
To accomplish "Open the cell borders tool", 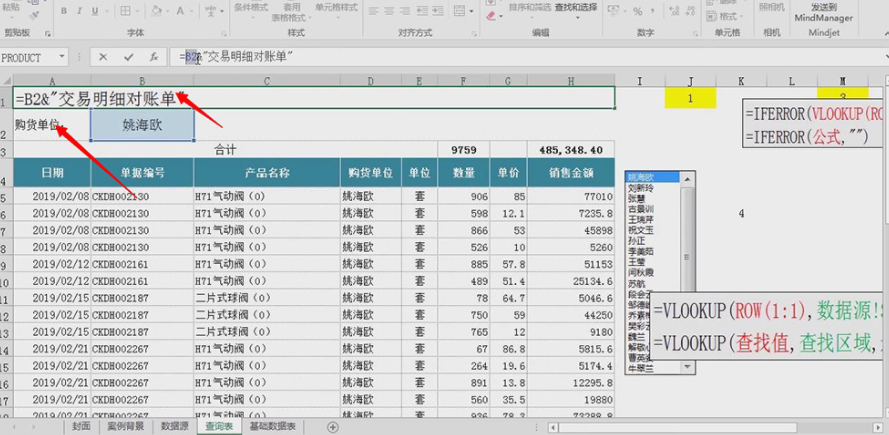I will (125, 11).
